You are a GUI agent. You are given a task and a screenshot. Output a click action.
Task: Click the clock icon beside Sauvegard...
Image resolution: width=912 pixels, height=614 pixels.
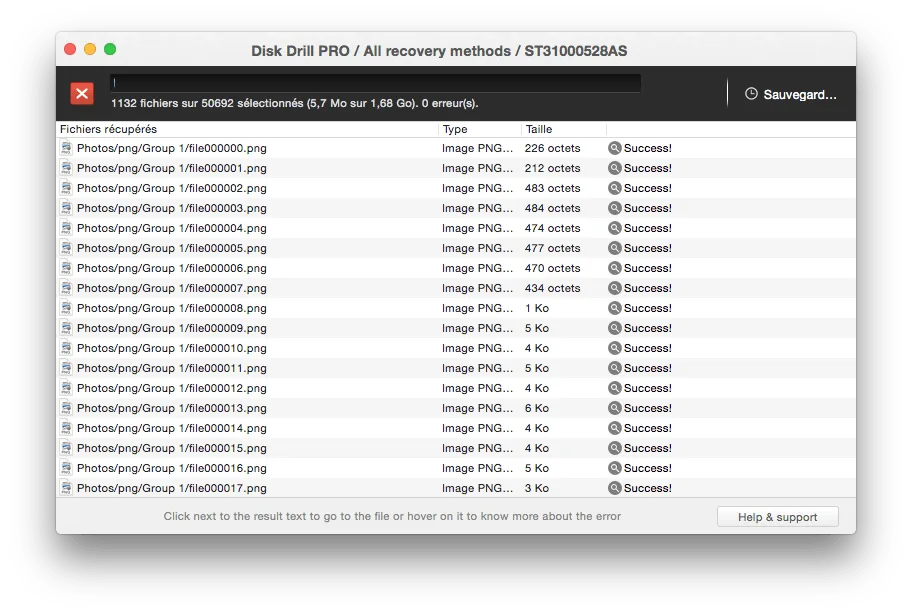tap(751, 94)
